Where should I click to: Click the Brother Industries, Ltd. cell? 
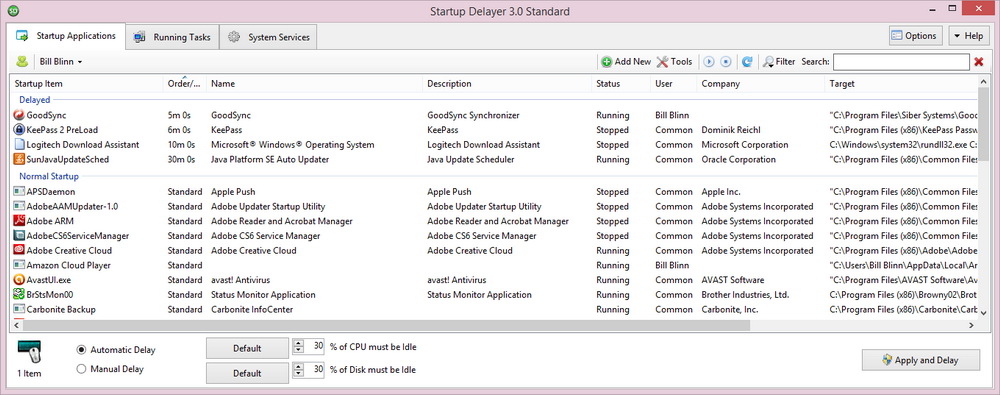(x=746, y=295)
